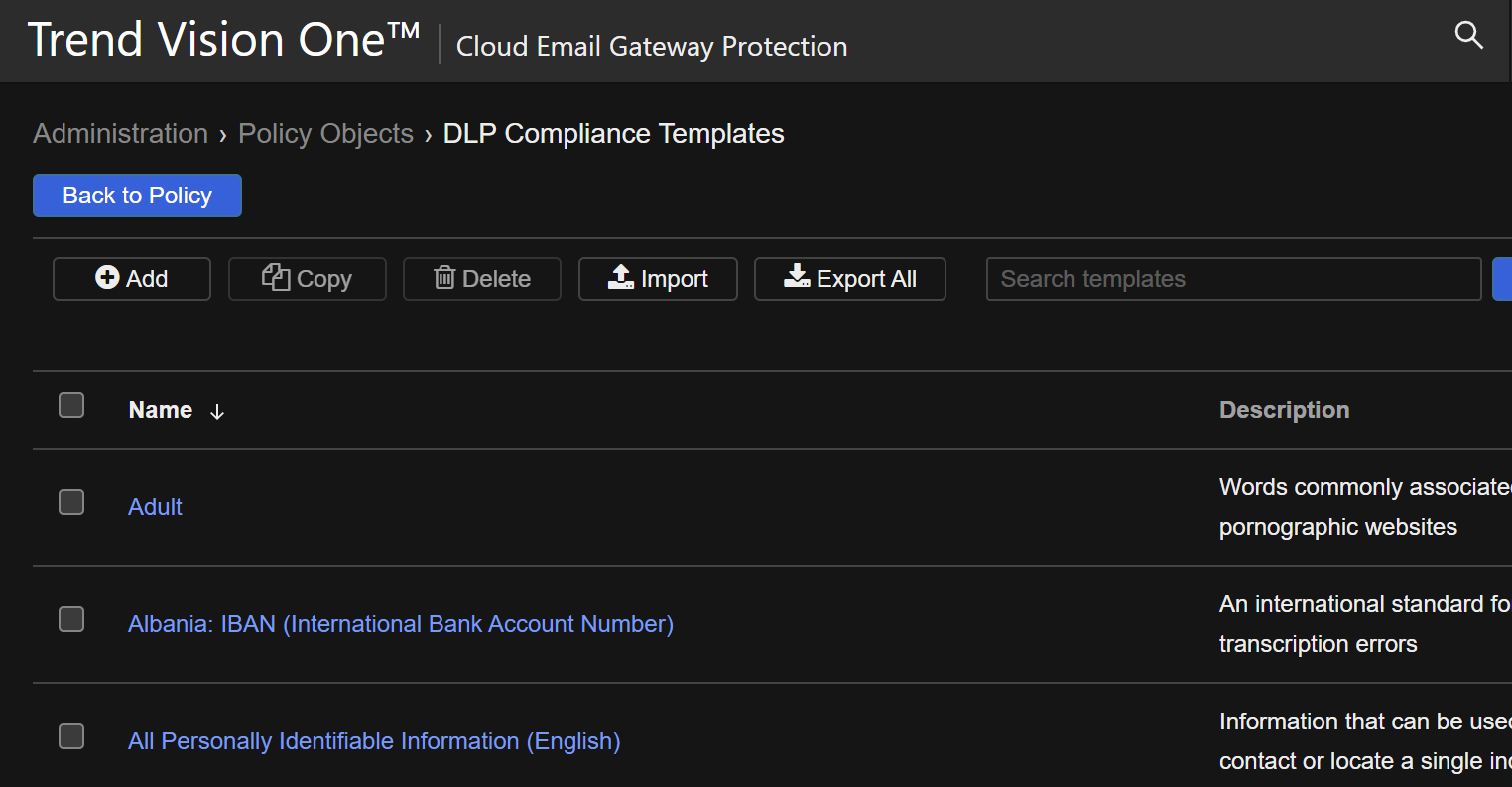
Task: Click the plus icon on Add button
Action: click(x=107, y=278)
